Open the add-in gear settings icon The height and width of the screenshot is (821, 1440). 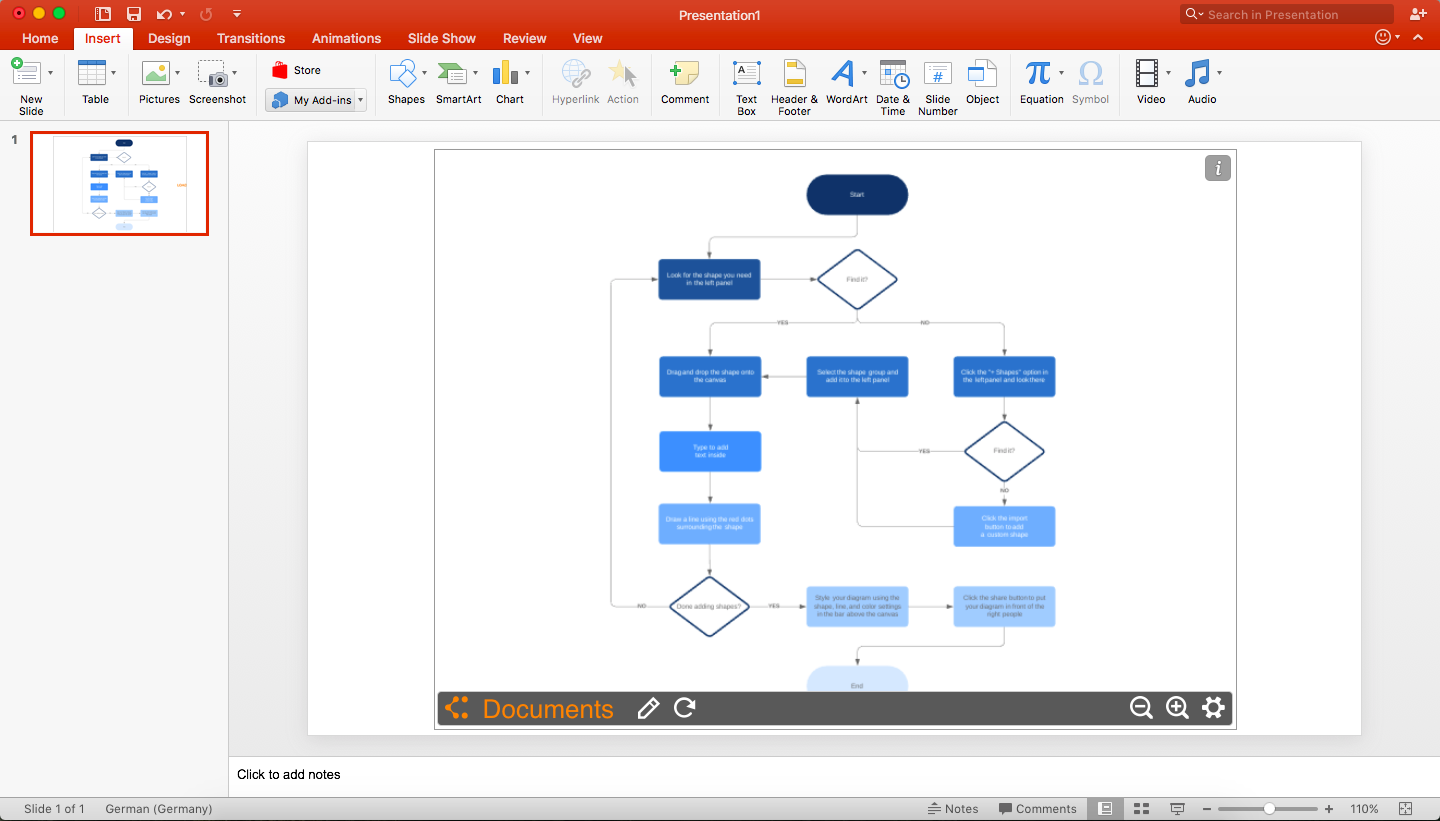pos(1213,708)
